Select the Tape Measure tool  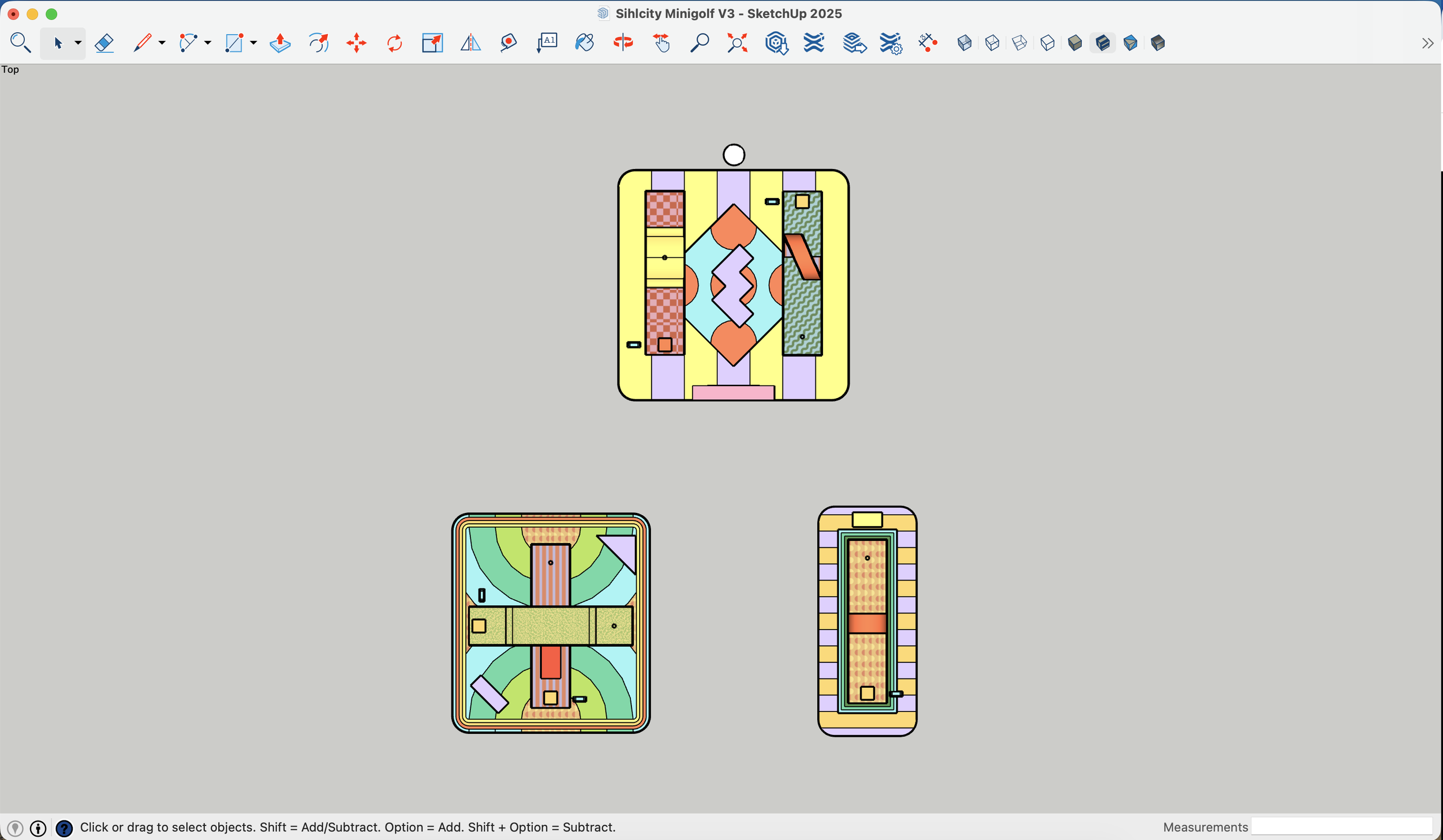[508, 43]
